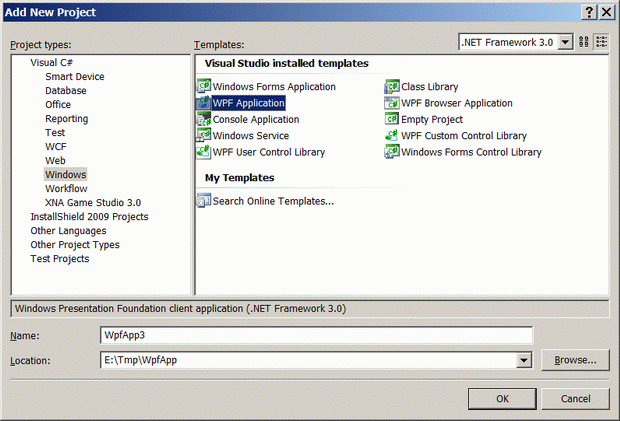620x421 pixels.
Task: Switch templates view to large icons
Action: point(584,42)
